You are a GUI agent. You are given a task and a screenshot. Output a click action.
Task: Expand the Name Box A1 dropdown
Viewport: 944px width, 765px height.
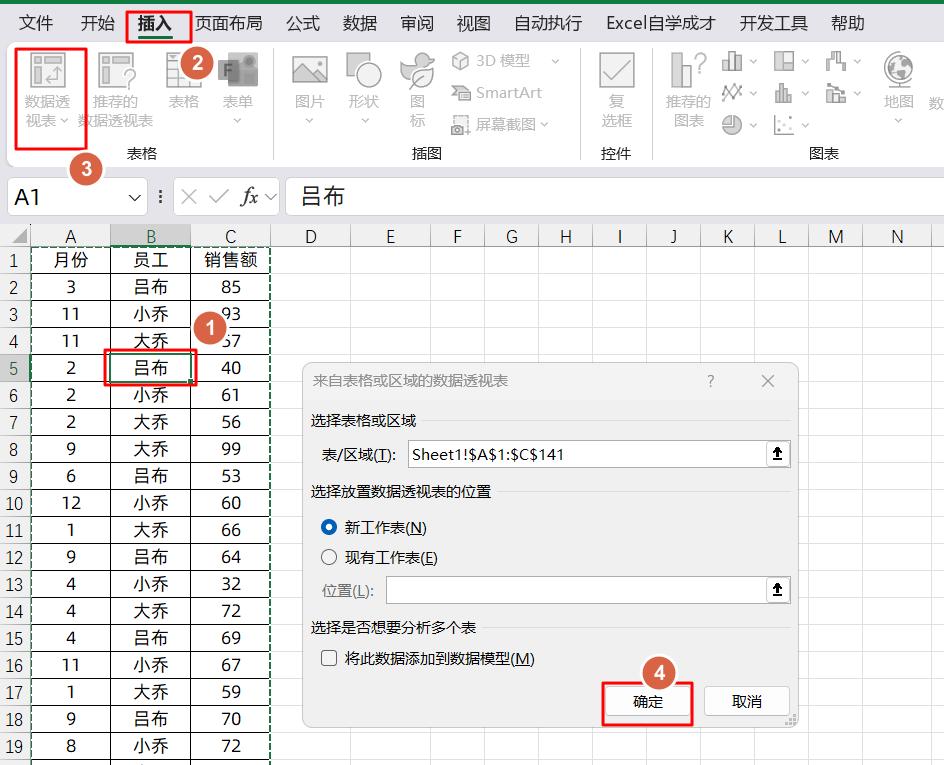135,197
